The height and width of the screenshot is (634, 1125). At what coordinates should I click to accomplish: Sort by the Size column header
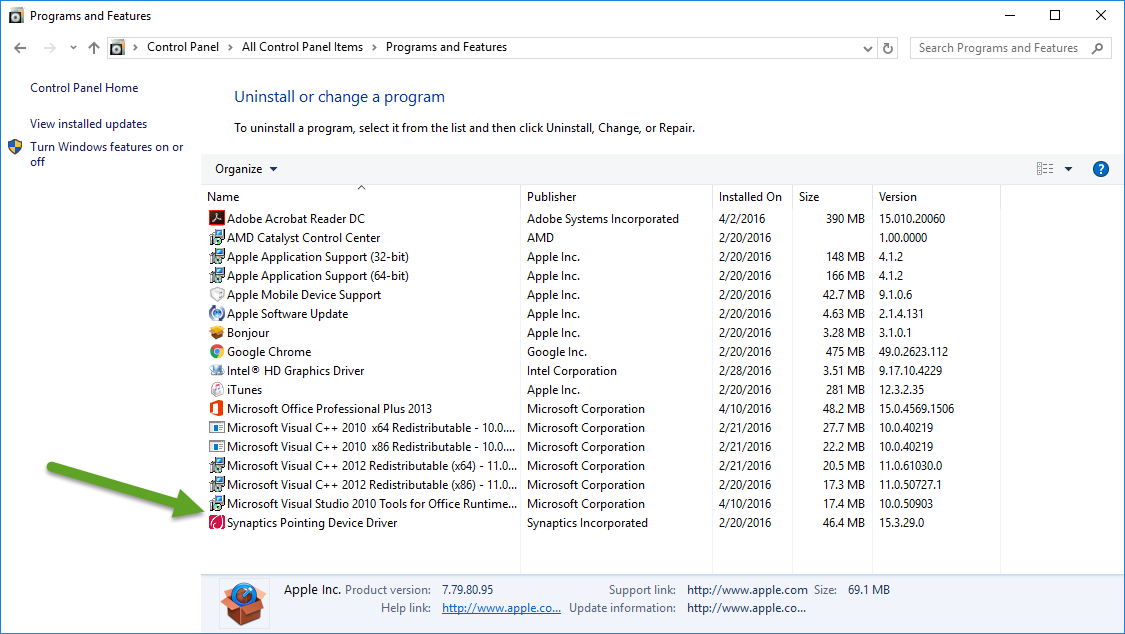click(832, 197)
